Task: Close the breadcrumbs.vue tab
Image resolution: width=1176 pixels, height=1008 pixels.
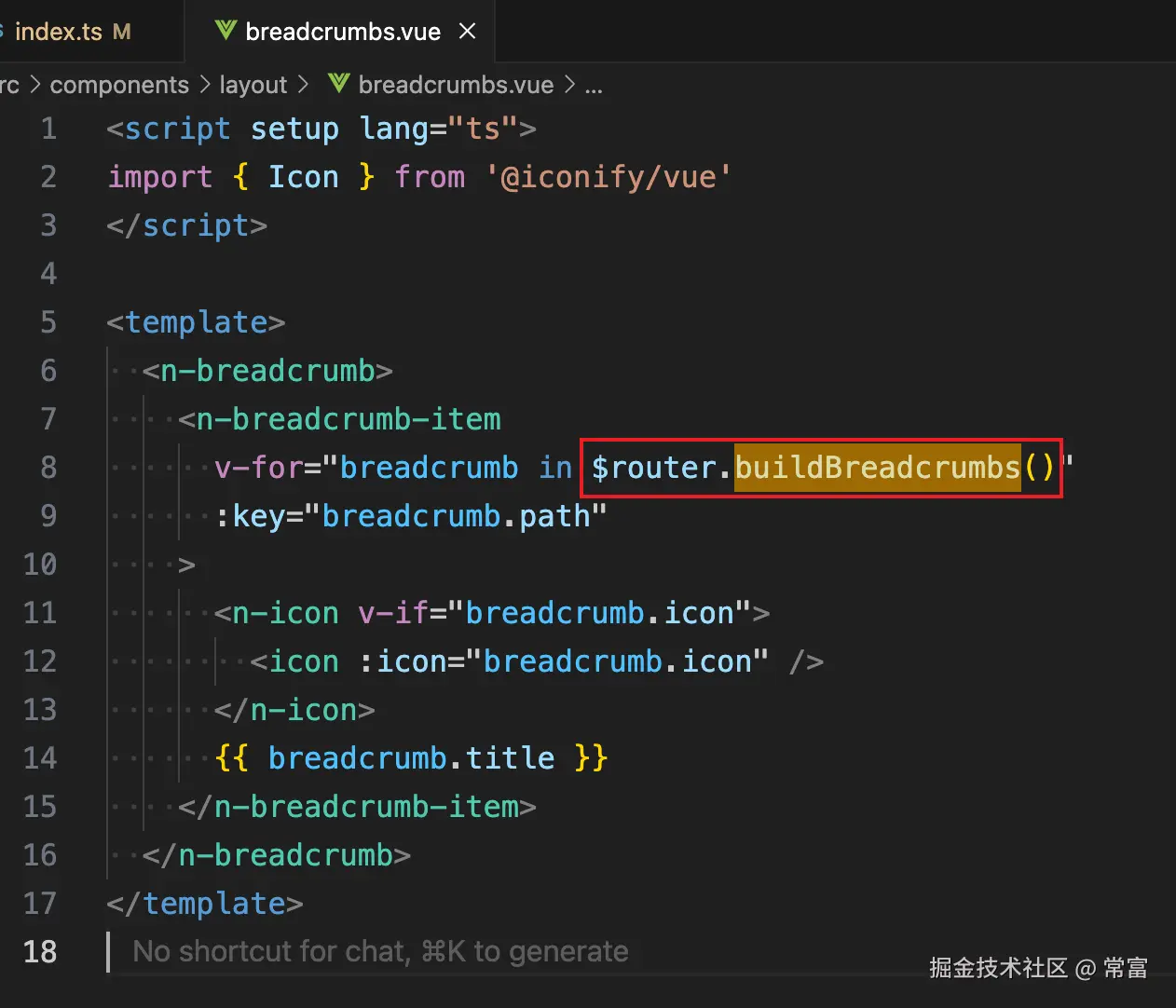Action: [x=468, y=32]
